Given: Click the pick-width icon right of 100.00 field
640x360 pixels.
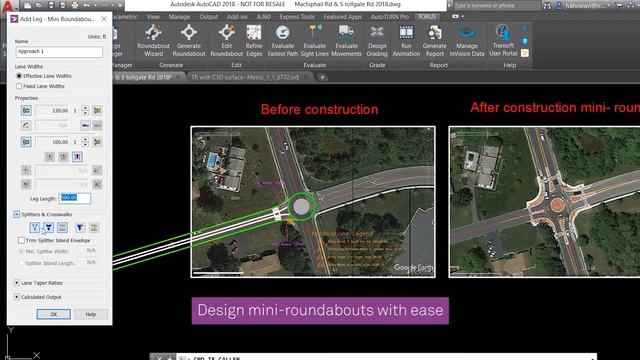Looking at the screenshot, I should point(97,142).
